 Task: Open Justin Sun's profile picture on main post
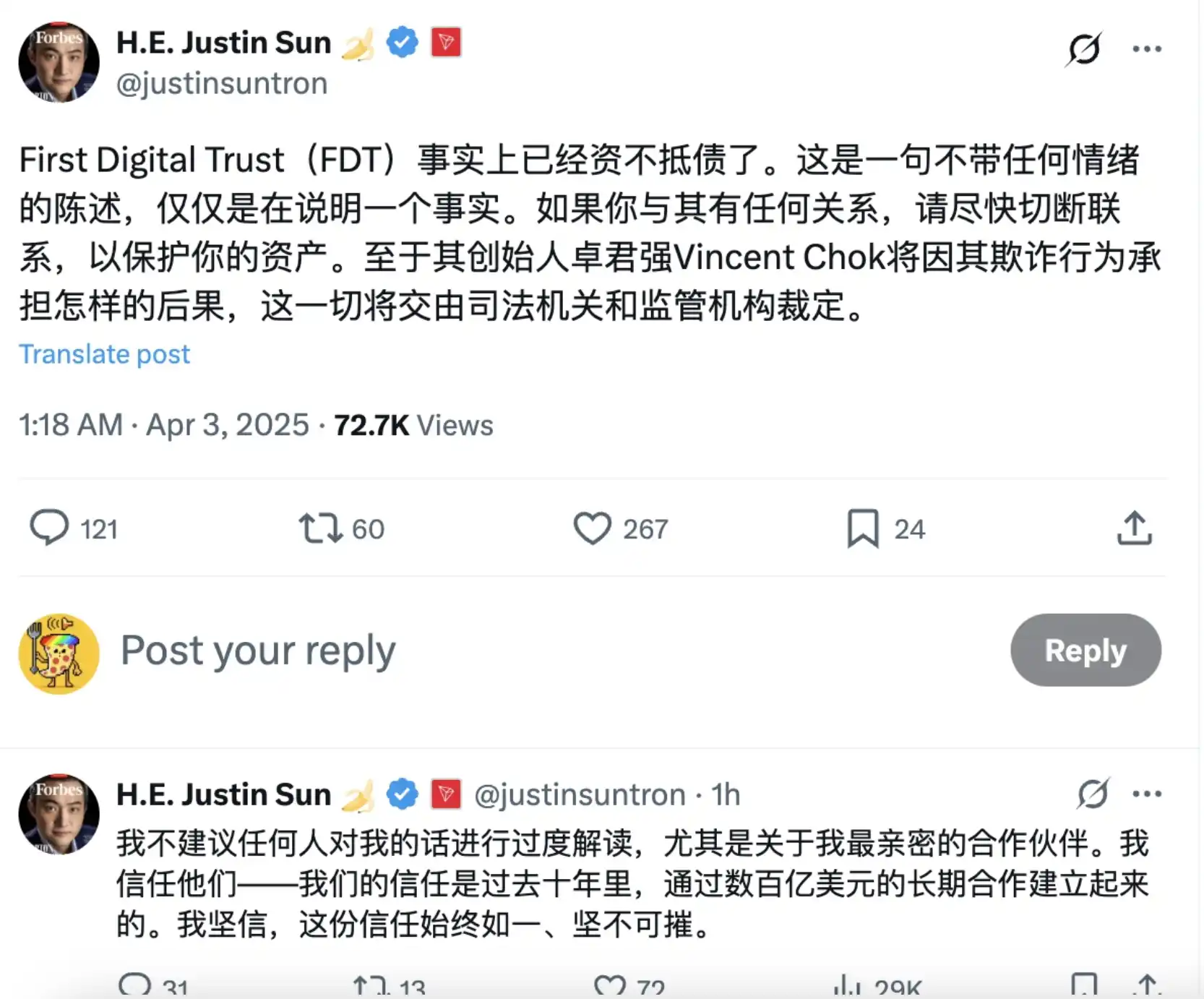coord(59,62)
